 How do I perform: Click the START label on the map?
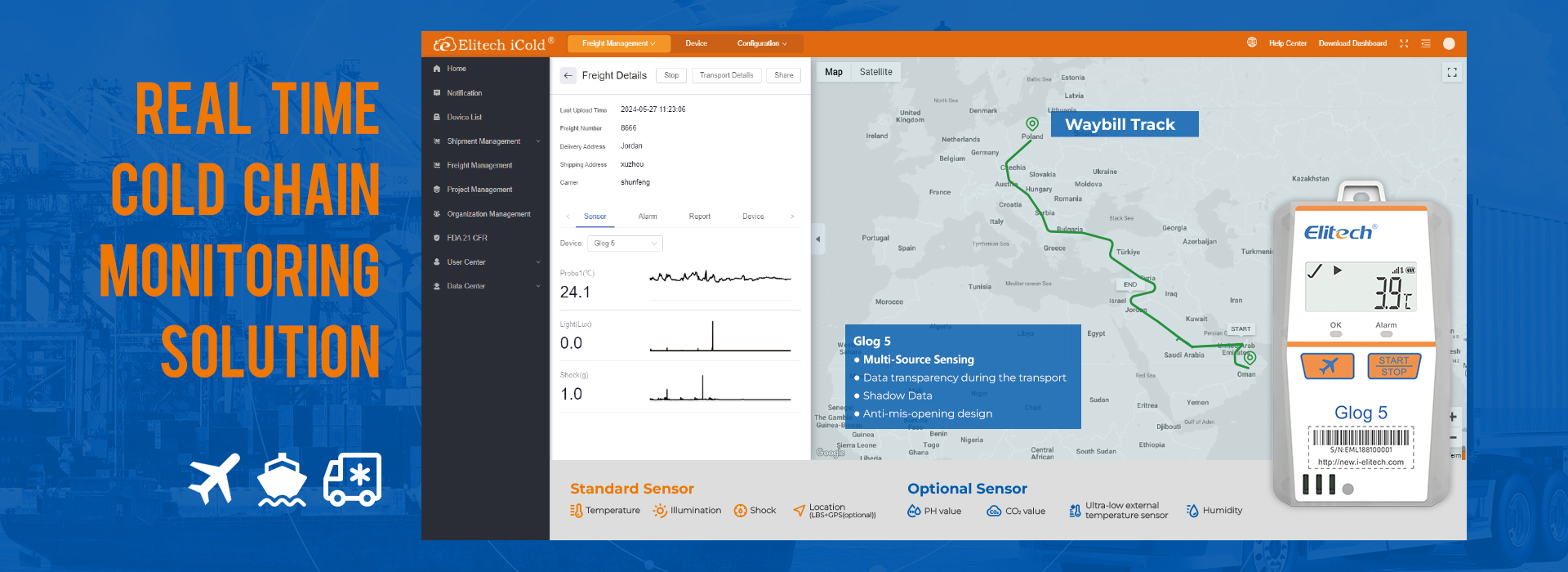tap(1241, 328)
